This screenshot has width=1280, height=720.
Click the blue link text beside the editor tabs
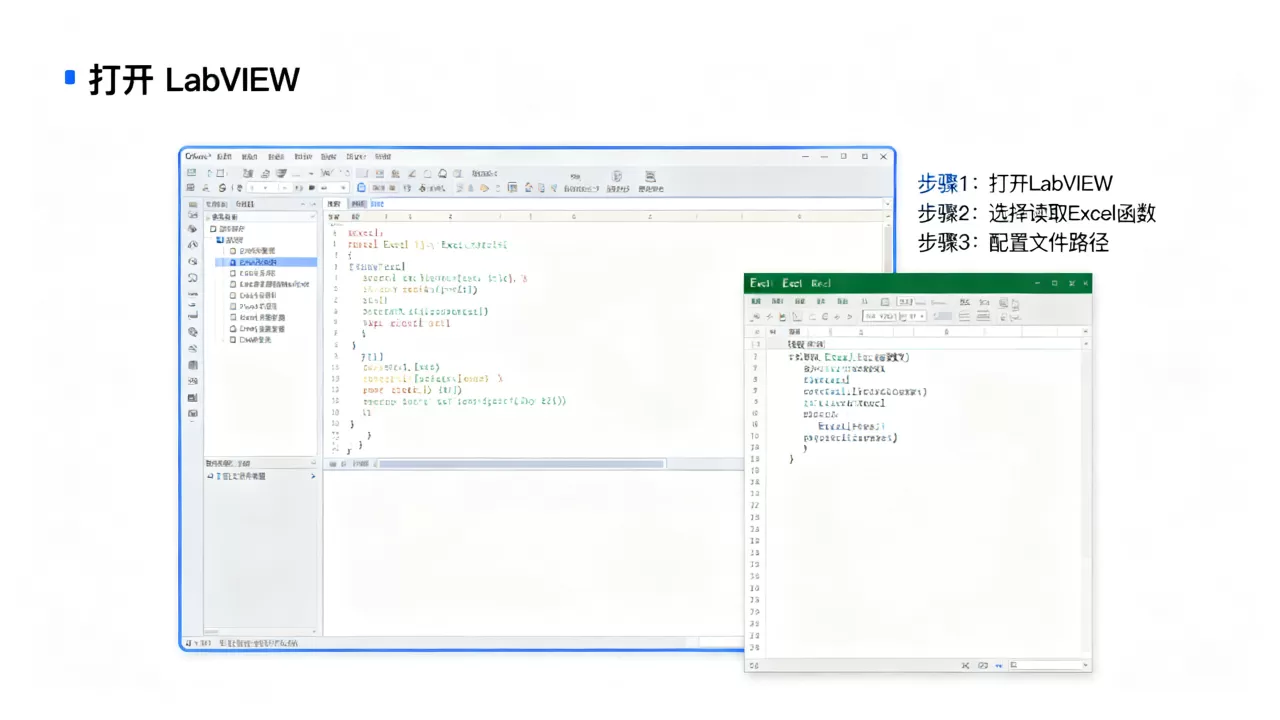point(377,204)
